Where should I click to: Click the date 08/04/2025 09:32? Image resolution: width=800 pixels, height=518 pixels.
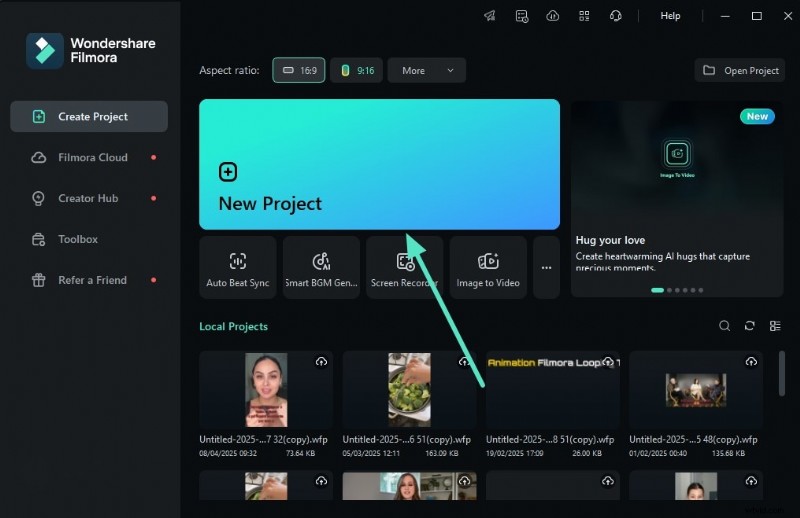[x=228, y=453]
